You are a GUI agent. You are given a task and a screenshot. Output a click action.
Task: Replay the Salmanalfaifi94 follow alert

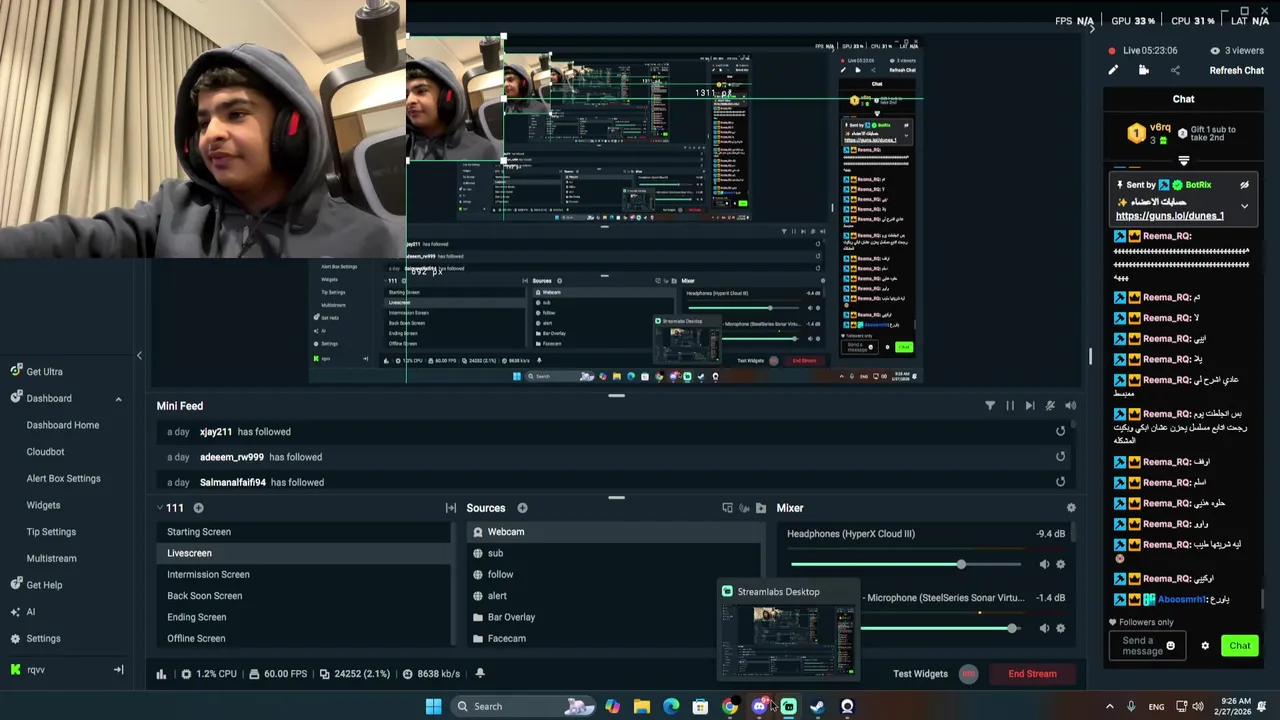[1060, 482]
